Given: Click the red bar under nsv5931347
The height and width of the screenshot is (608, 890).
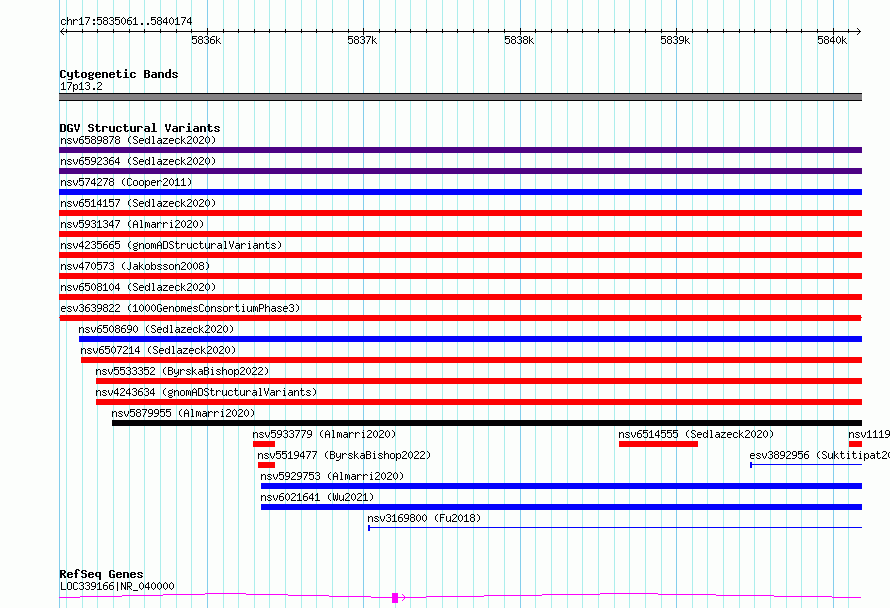Looking at the screenshot, I should point(460,234).
